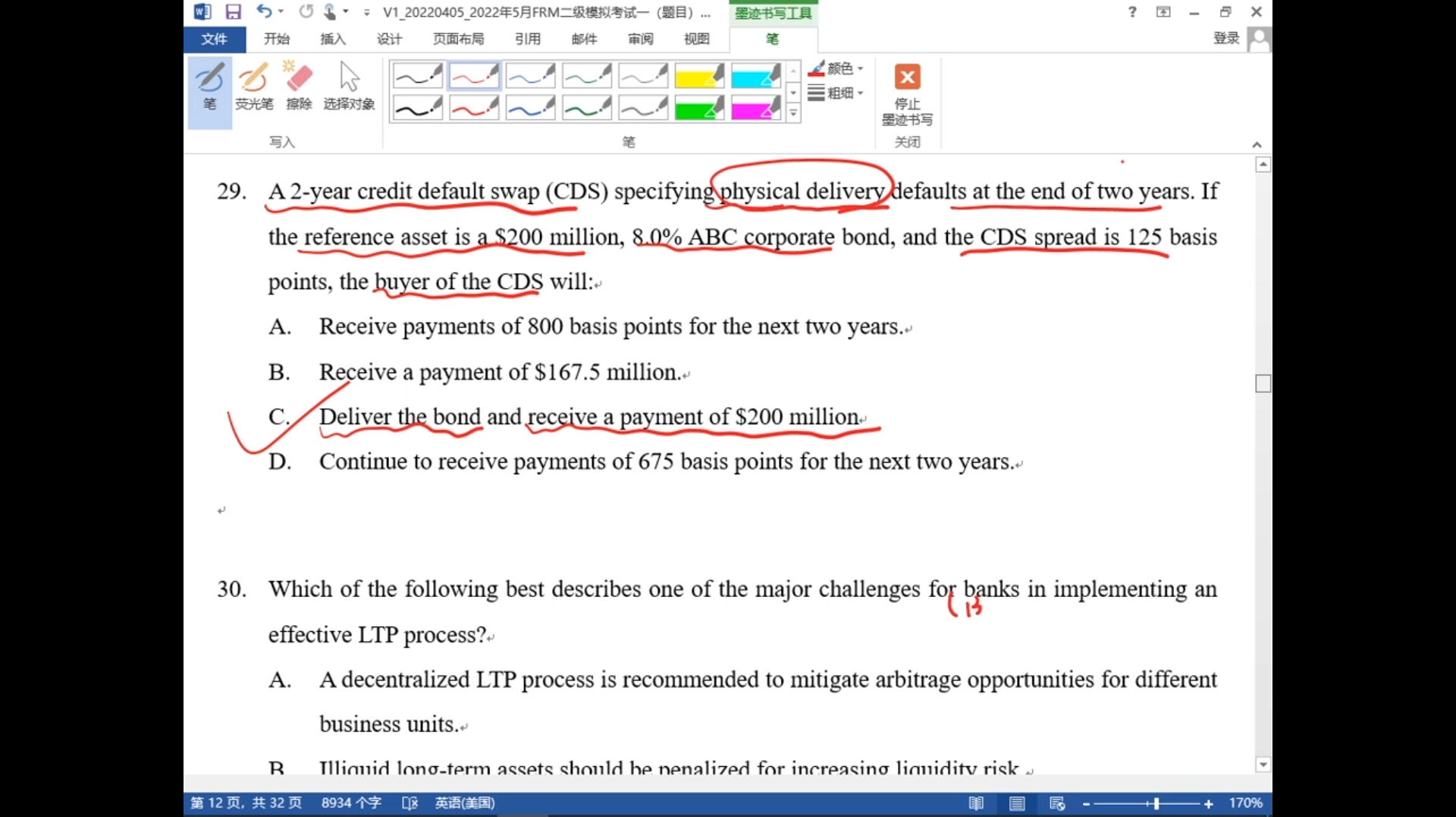Click the Undo arrow icon

[x=263, y=12]
